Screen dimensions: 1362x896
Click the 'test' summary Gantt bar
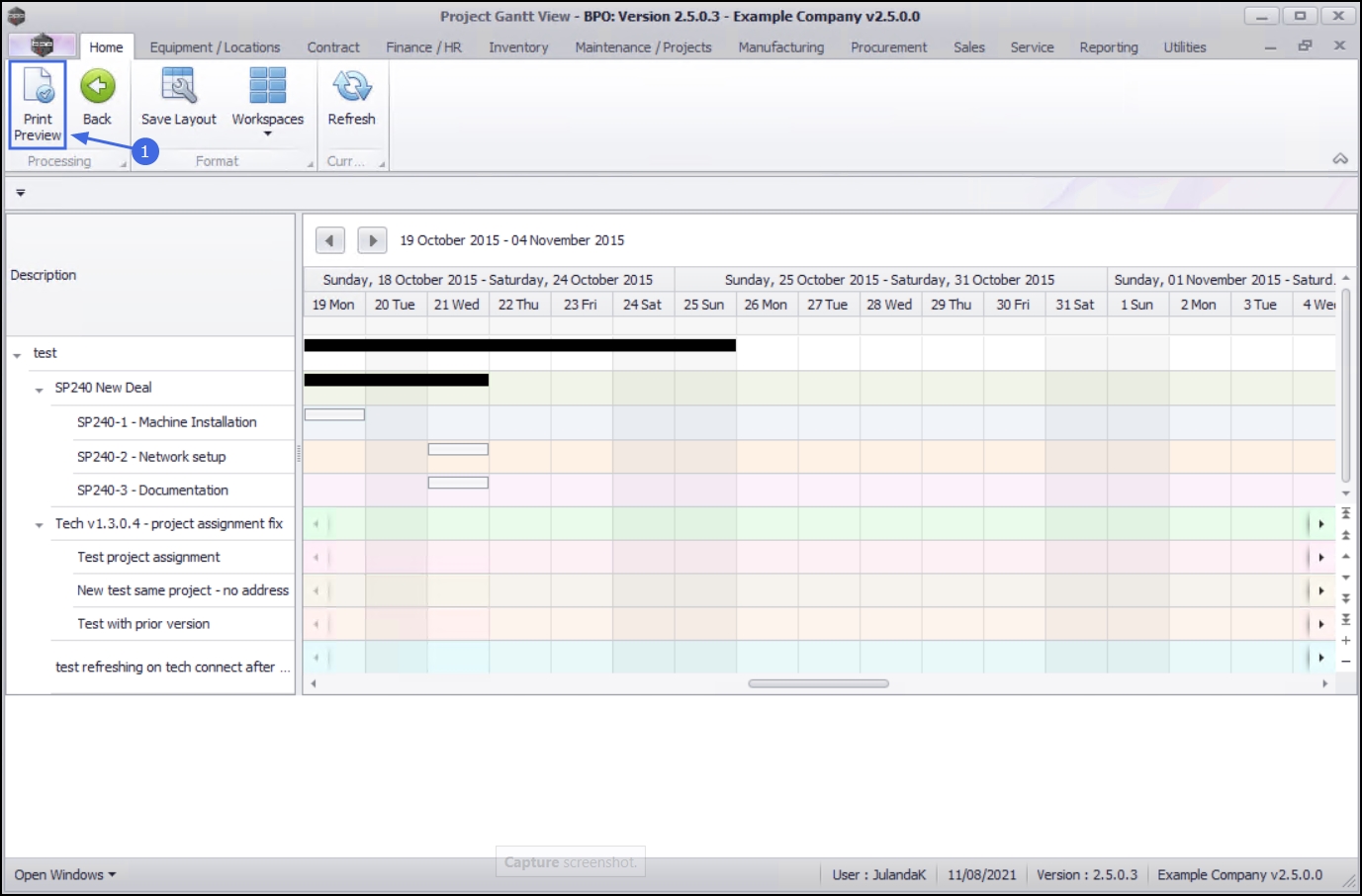(520, 345)
